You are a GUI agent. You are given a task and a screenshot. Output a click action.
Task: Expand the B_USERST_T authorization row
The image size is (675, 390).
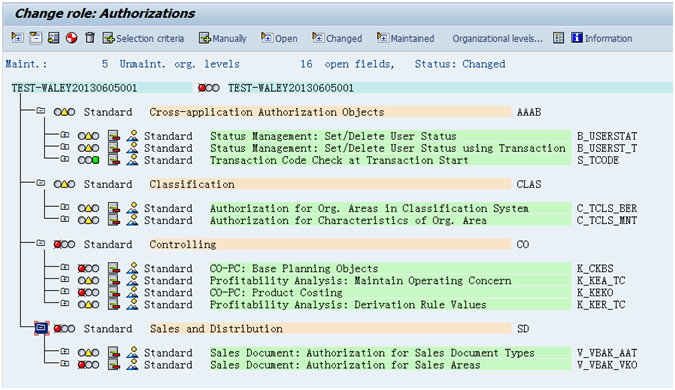65,147
